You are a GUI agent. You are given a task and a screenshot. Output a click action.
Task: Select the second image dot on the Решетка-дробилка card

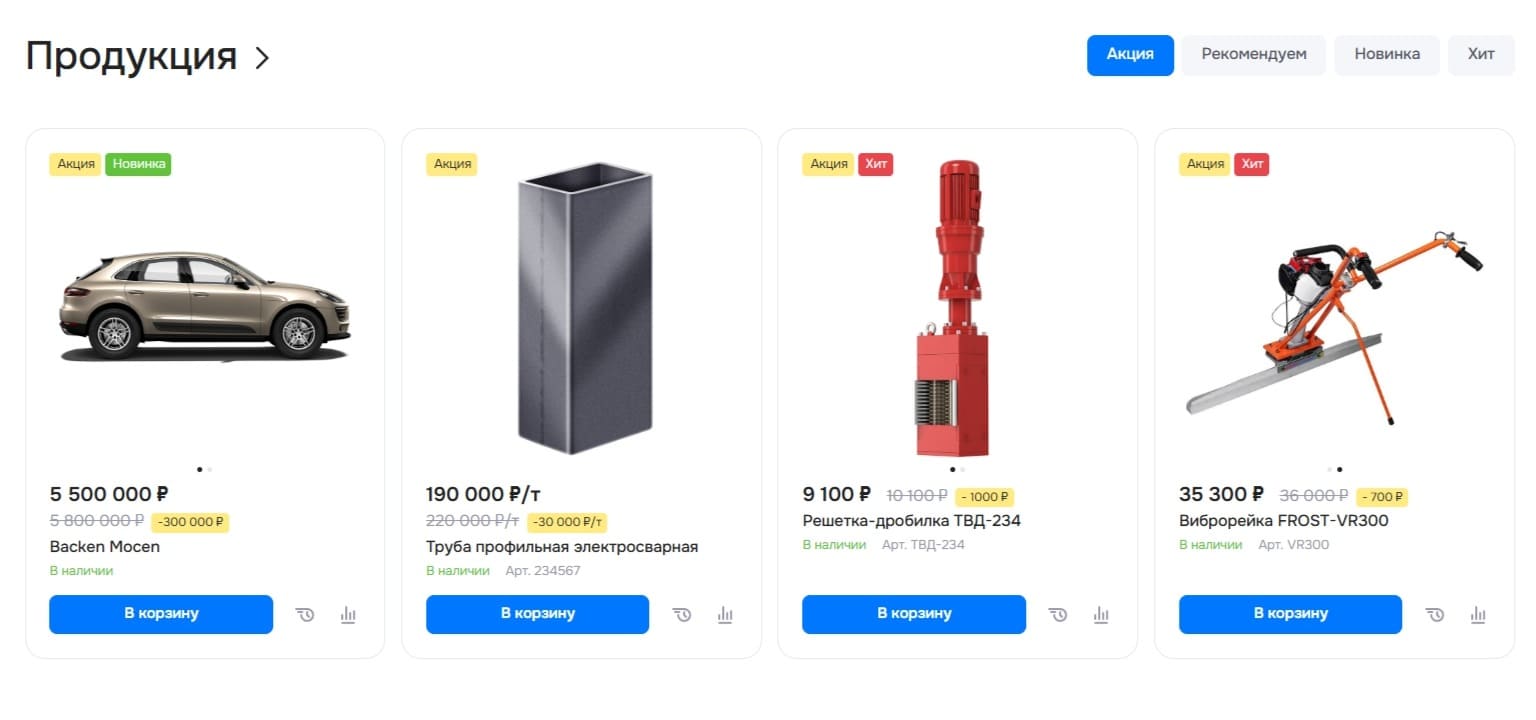click(962, 469)
